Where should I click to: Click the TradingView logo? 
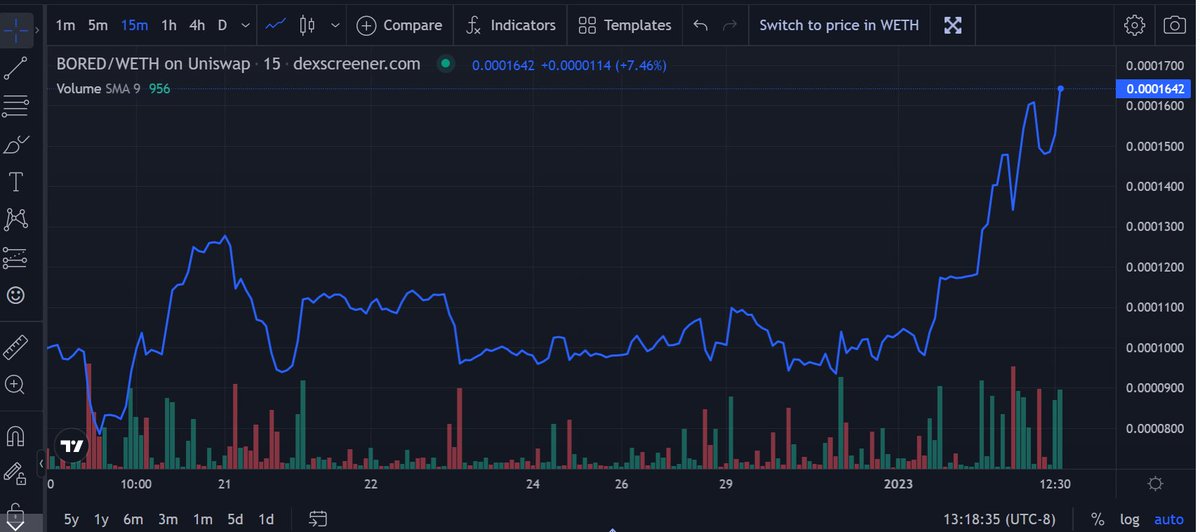pos(72,446)
